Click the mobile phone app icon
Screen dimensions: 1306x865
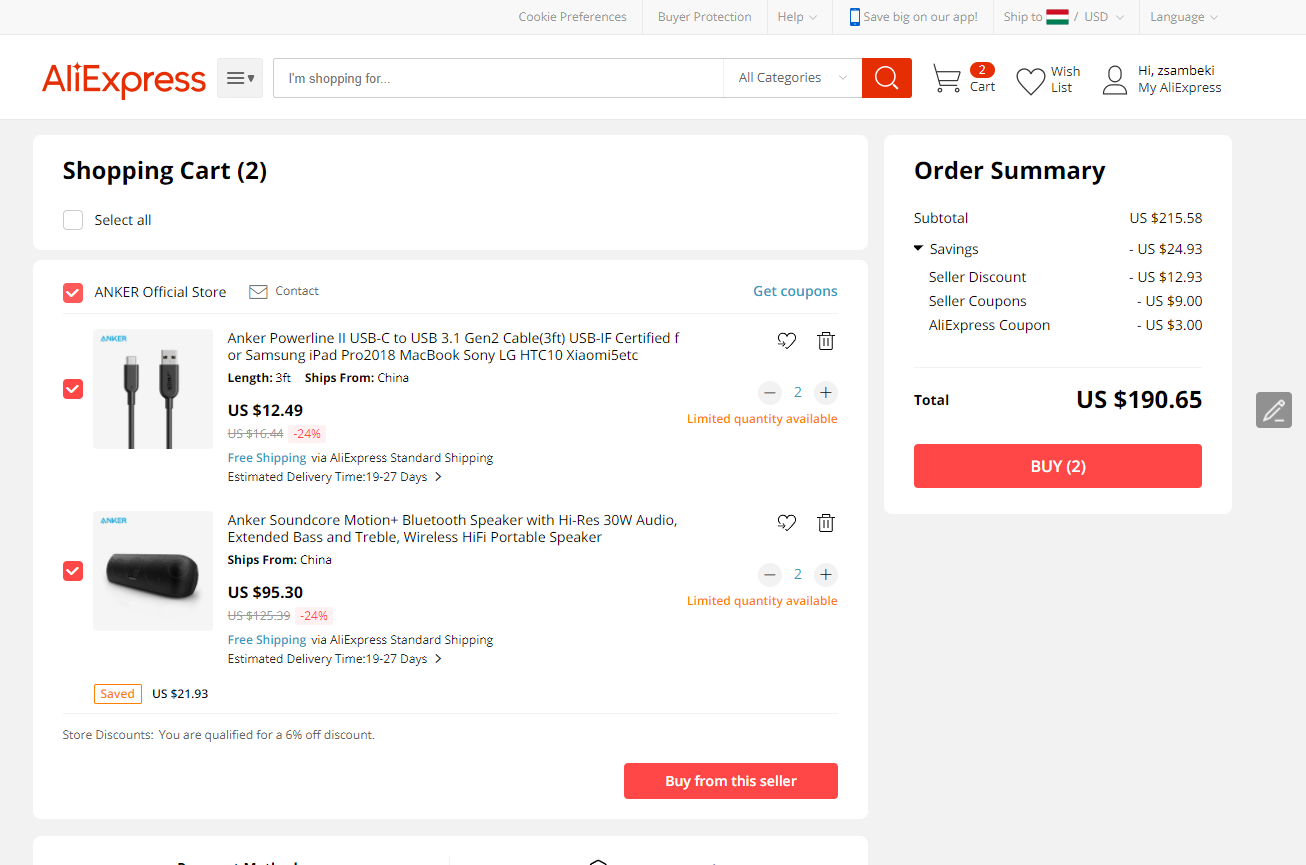point(855,17)
